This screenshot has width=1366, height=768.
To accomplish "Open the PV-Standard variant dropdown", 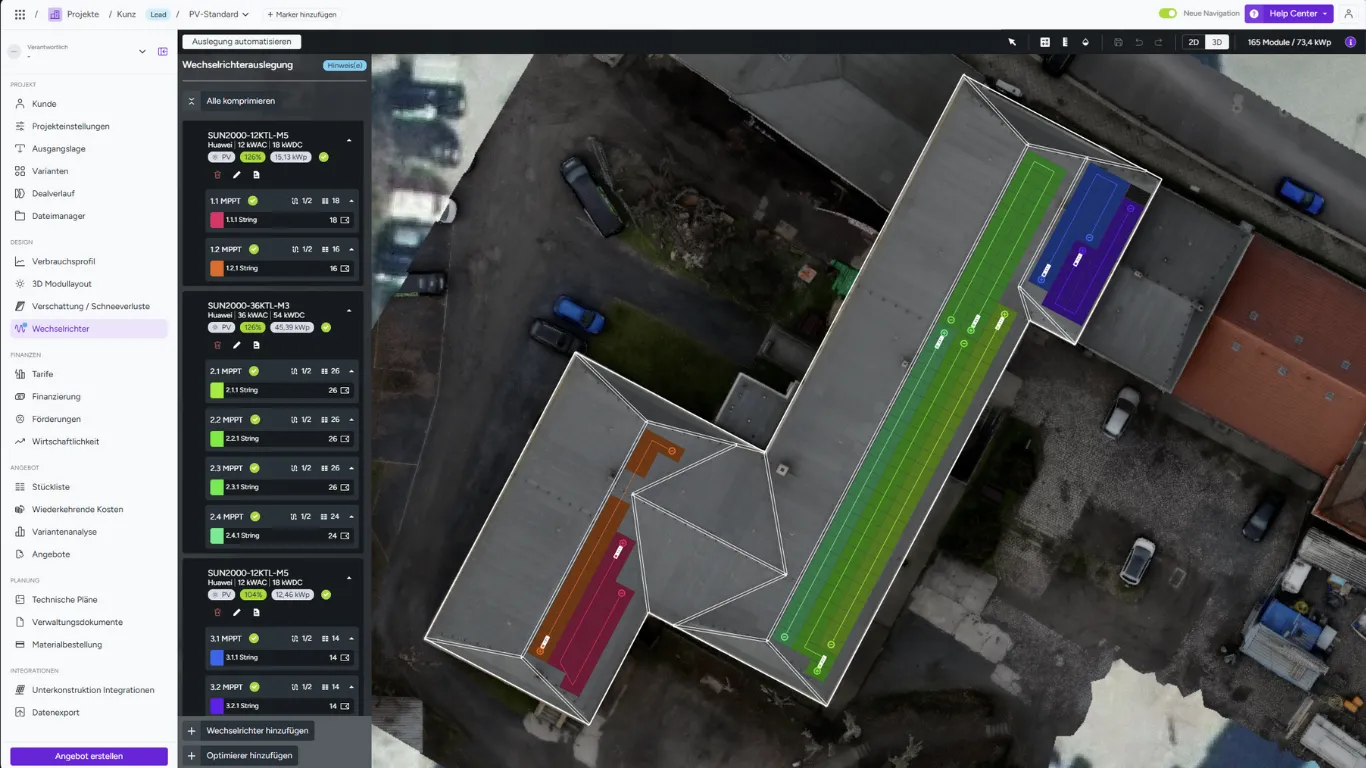I will [x=219, y=14].
